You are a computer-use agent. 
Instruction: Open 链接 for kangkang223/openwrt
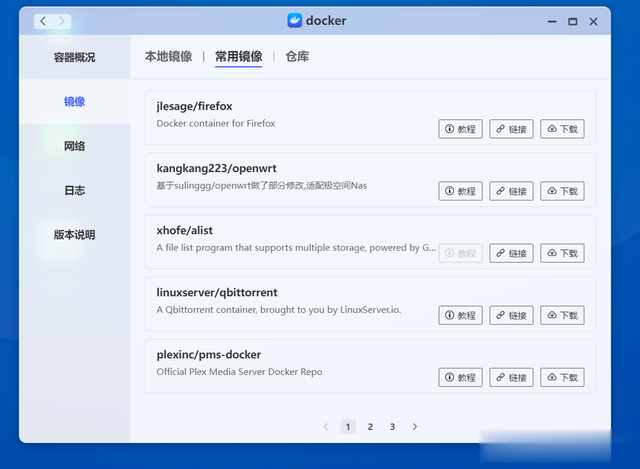pyautogui.click(x=511, y=191)
